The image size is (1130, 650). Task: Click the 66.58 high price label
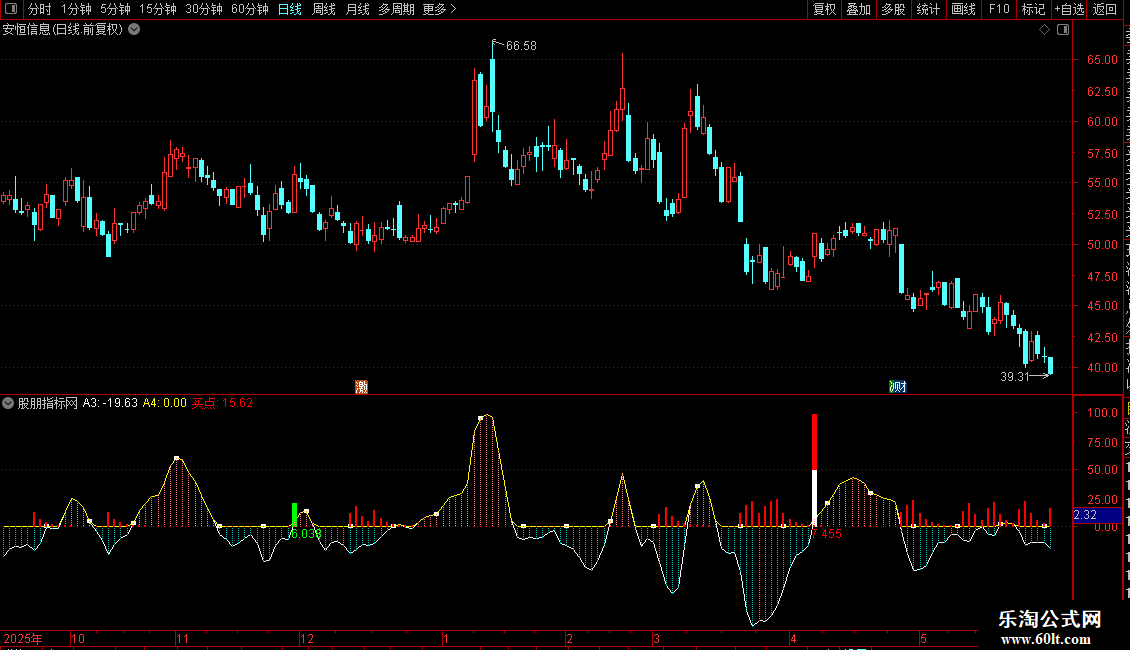pyautogui.click(x=521, y=45)
